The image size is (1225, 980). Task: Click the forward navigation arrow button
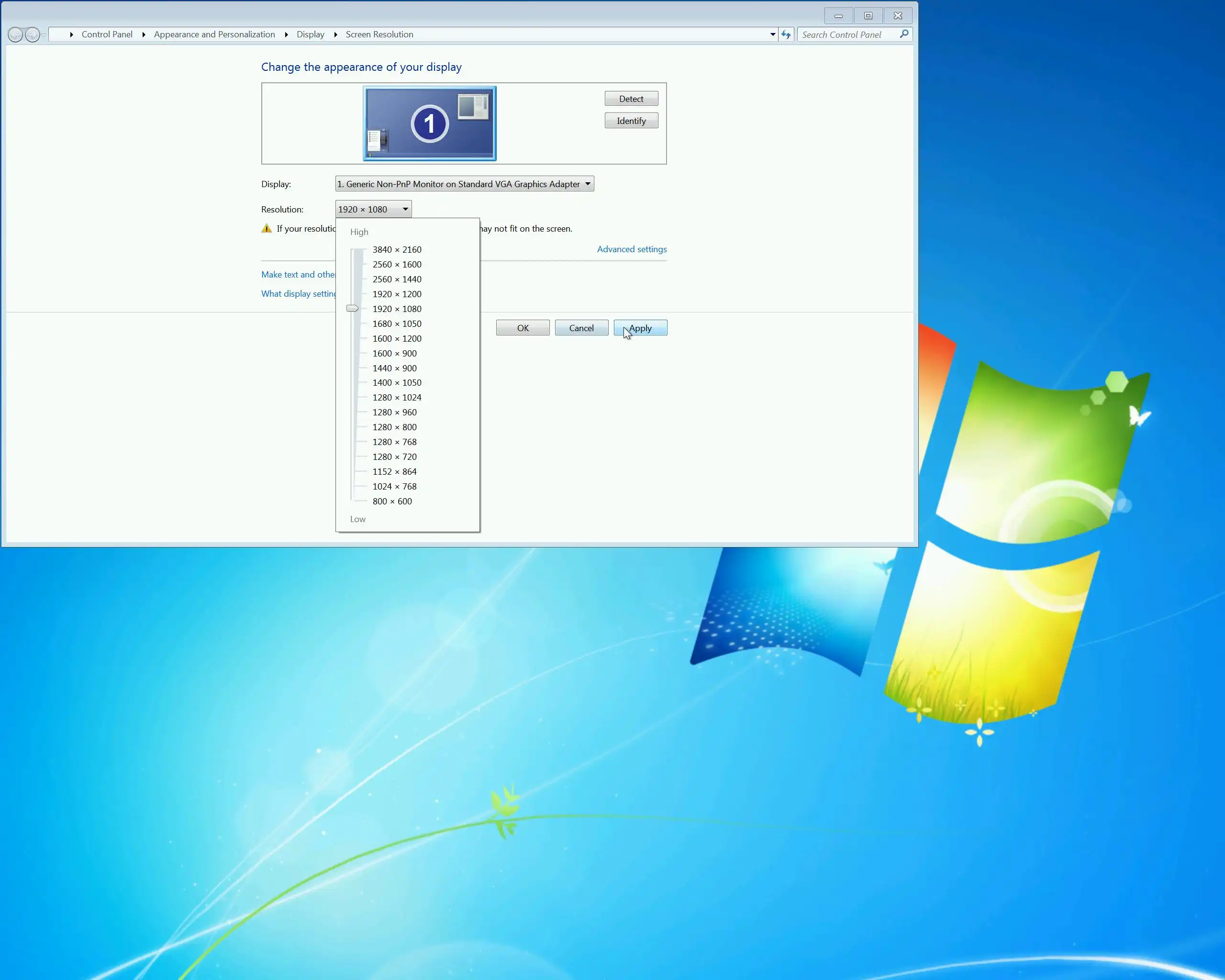tap(33, 34)
